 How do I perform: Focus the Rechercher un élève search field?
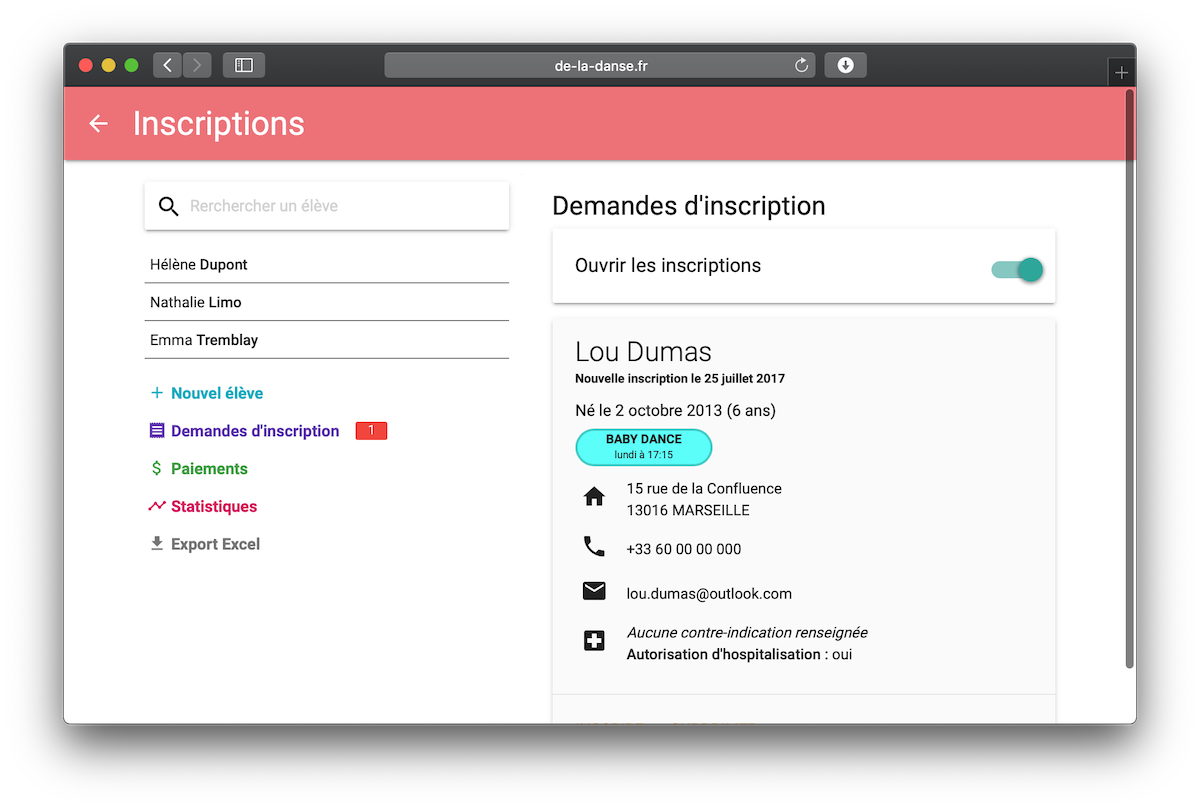tap(340, 206)
